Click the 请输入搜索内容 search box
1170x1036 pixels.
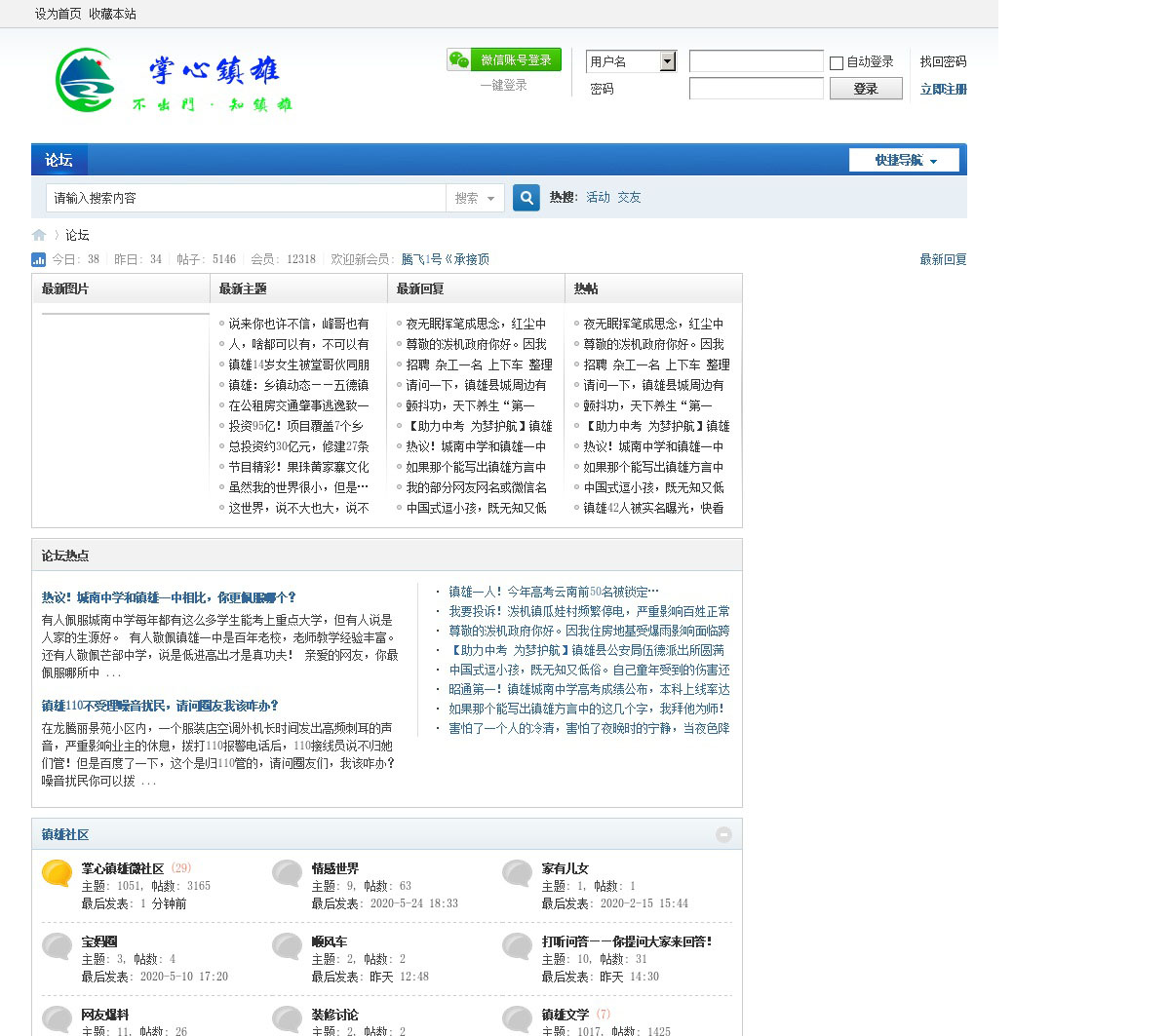(x=246, y=198)
